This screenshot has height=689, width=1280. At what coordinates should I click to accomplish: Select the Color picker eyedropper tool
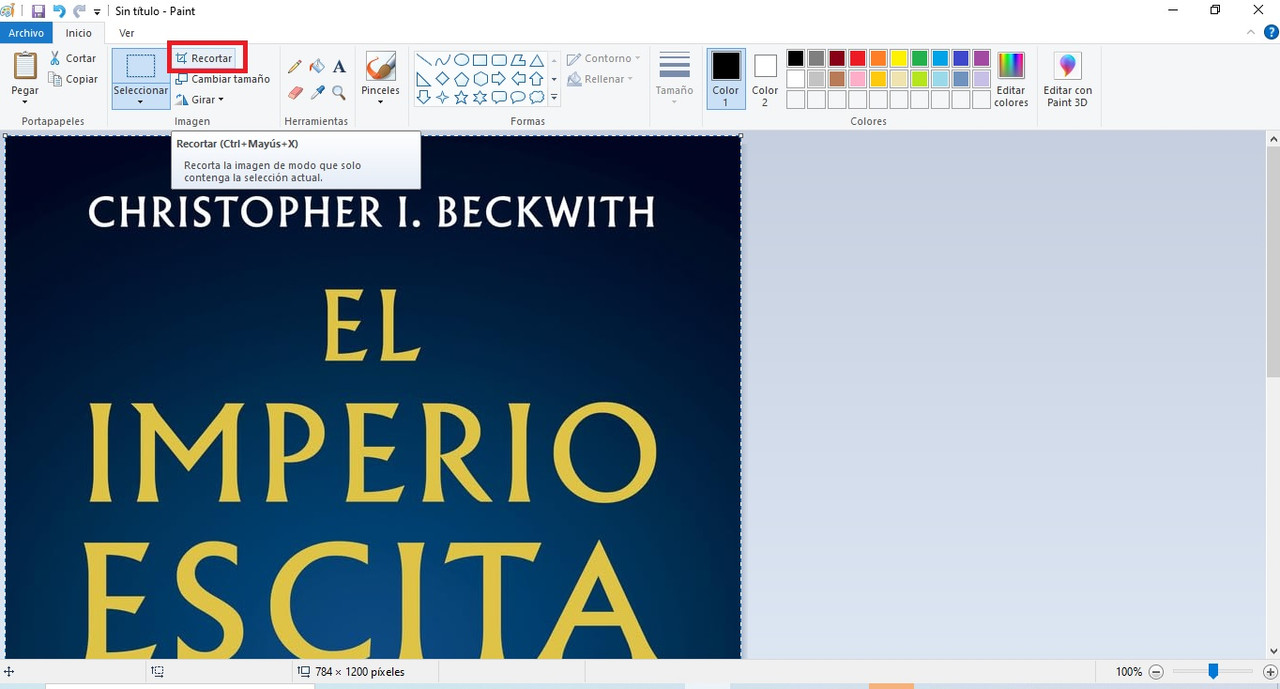click(x=317, y=92)
